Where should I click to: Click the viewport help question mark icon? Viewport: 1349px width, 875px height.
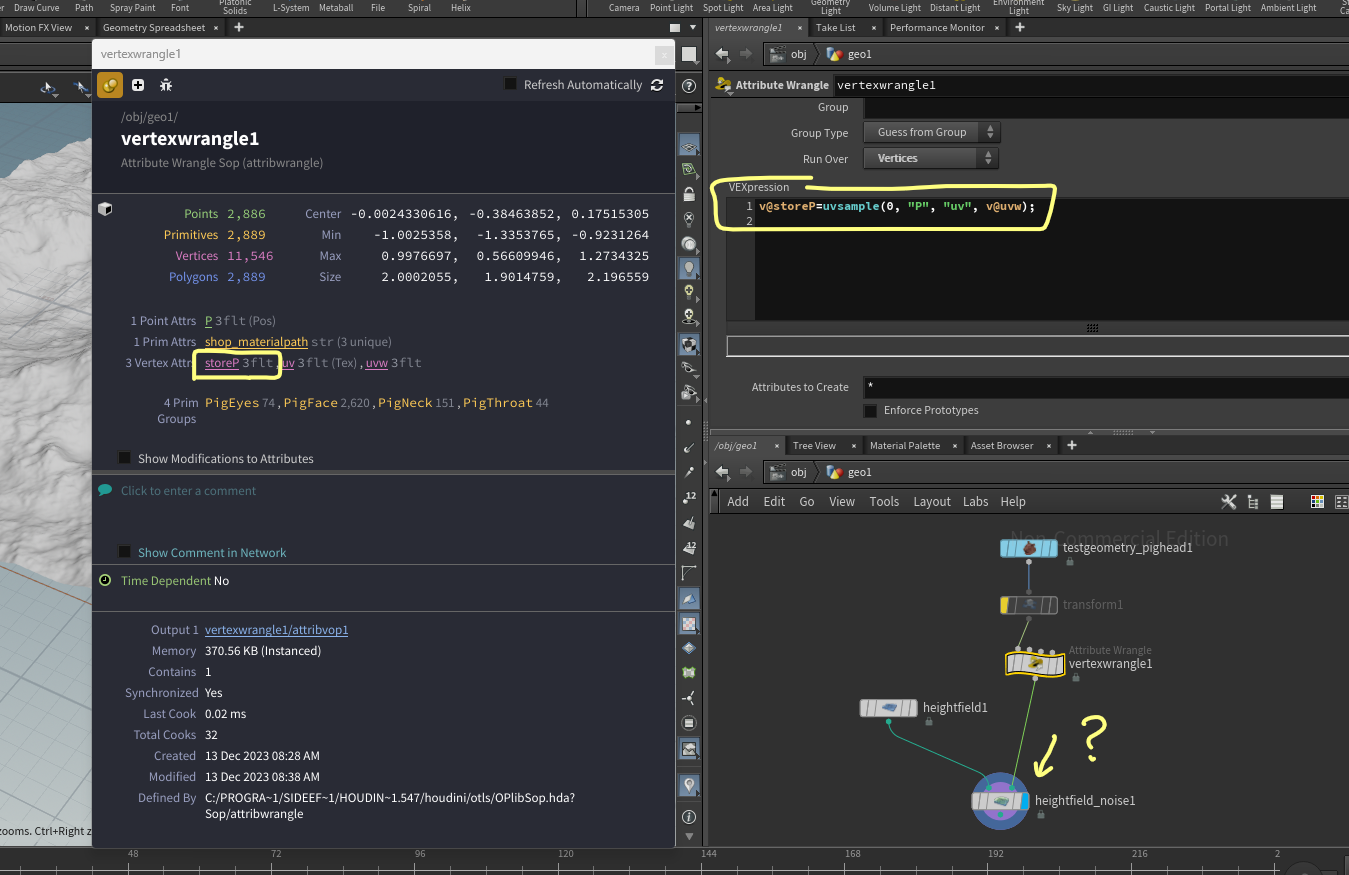688,86
